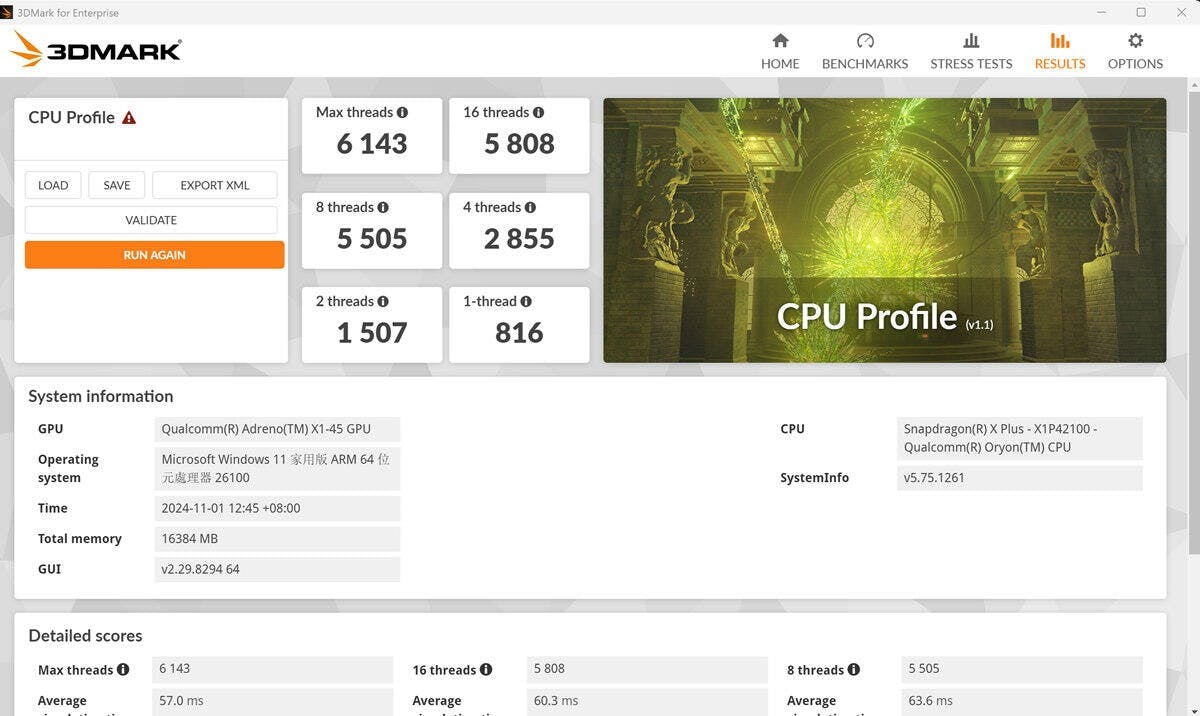Click the LOAD button
Image resolution: width=1200 pixels, height=716 pixels.
[x=53, y=185]
